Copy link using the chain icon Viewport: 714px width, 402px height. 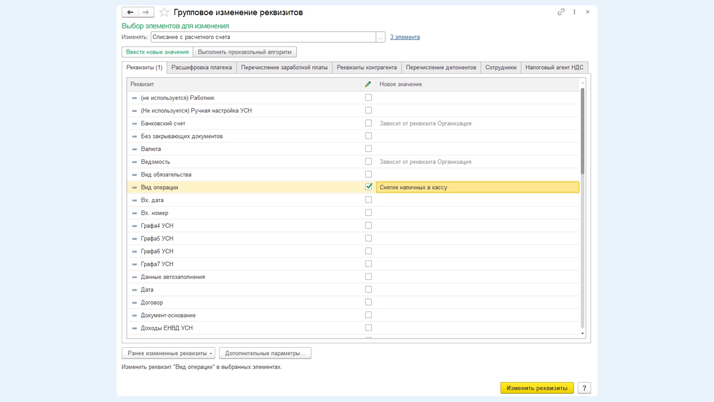[561, 12]
